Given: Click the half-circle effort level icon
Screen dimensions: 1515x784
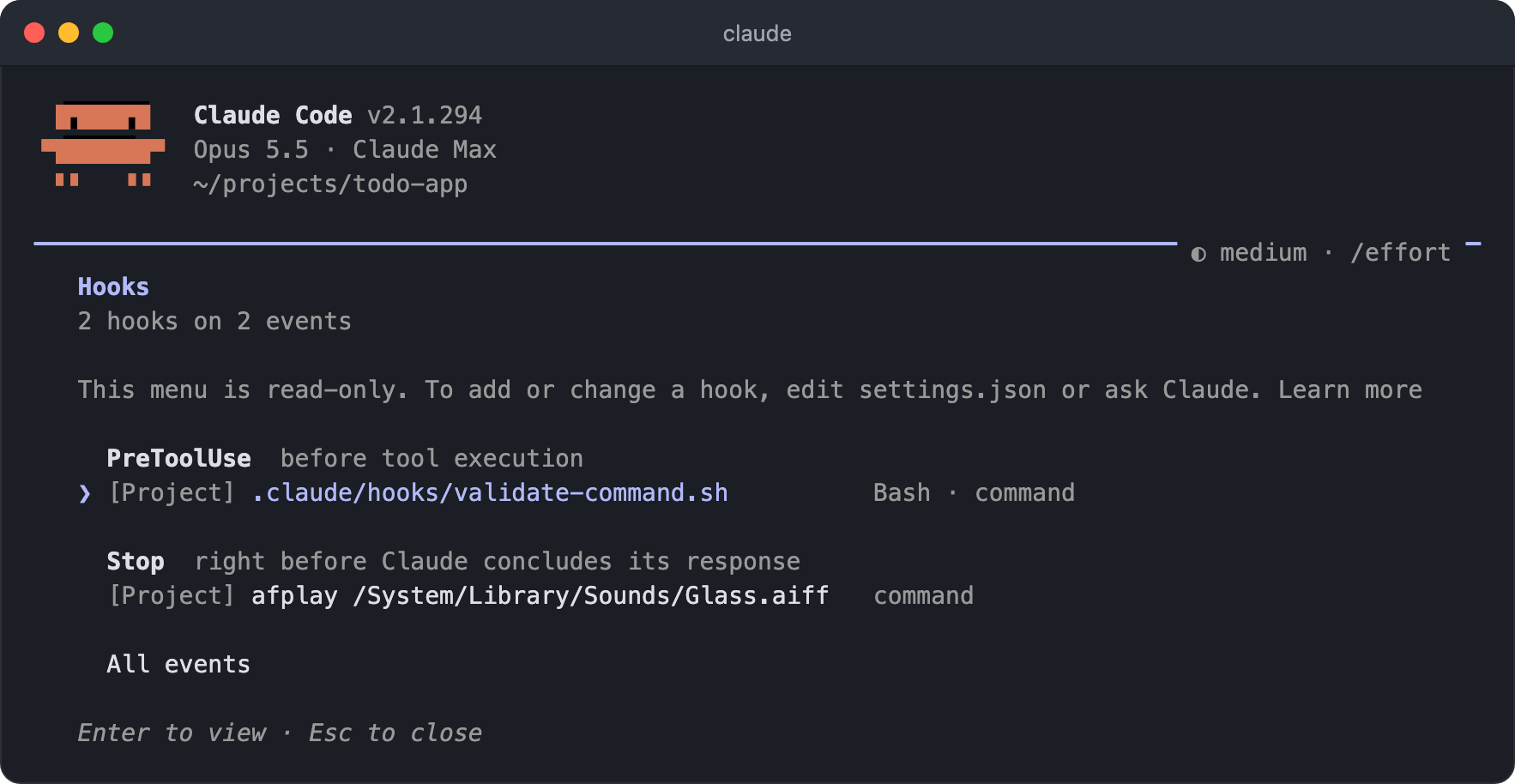Looking at the screenshot, I should tap(1198, 254).
